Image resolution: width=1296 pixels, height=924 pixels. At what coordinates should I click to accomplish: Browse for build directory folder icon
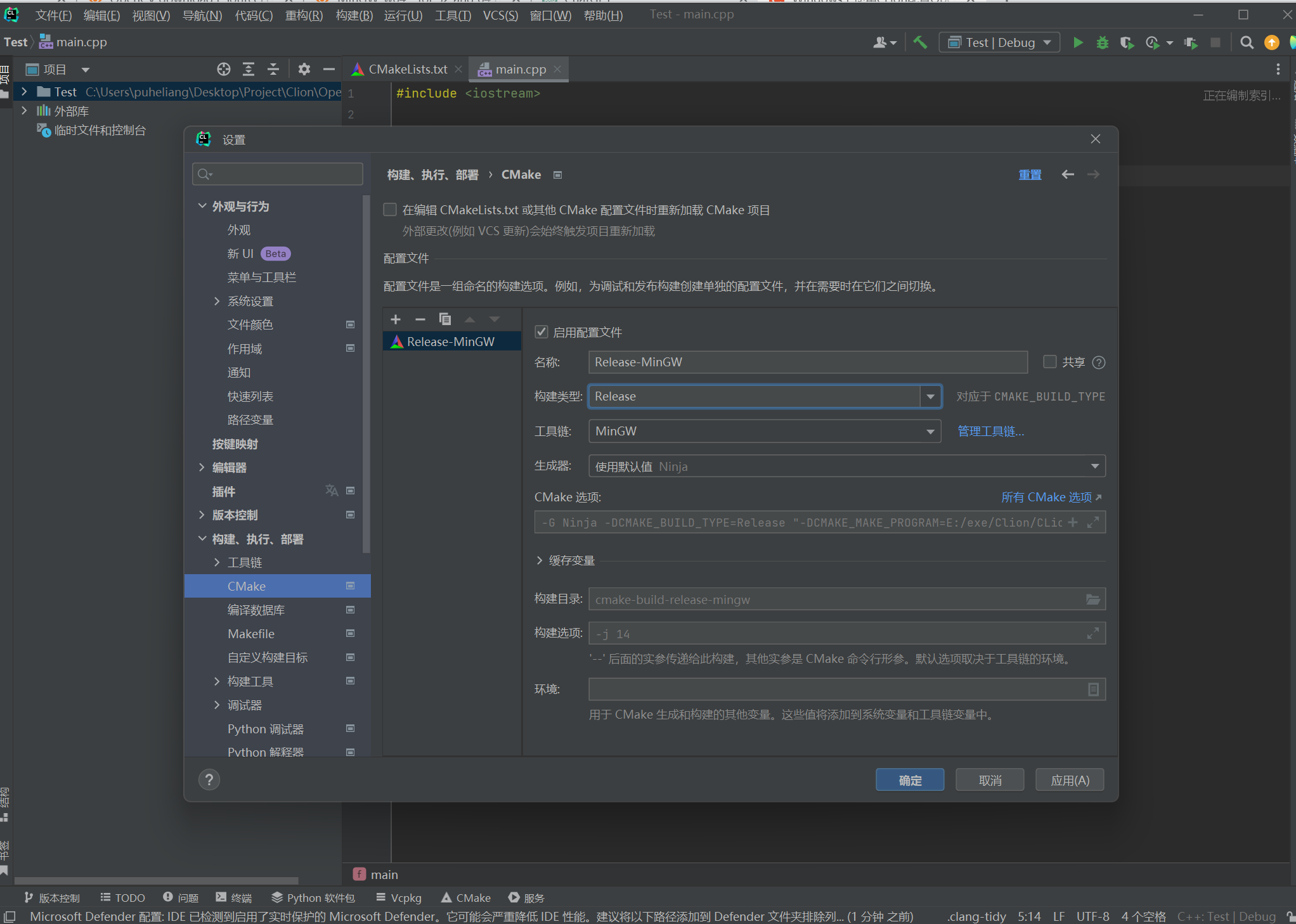[x=1093, y=600]
